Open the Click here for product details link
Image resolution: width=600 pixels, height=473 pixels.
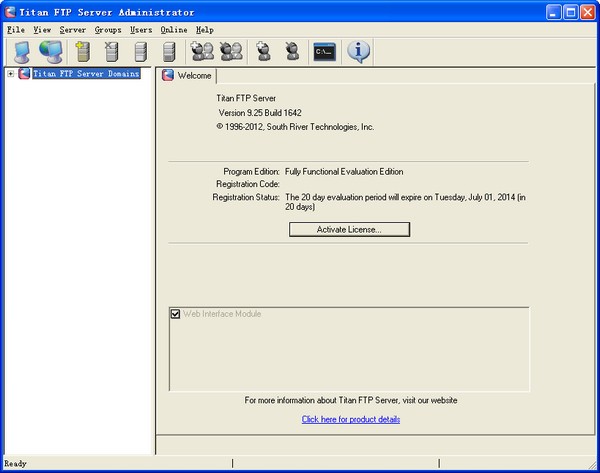[x=351, y=419]
